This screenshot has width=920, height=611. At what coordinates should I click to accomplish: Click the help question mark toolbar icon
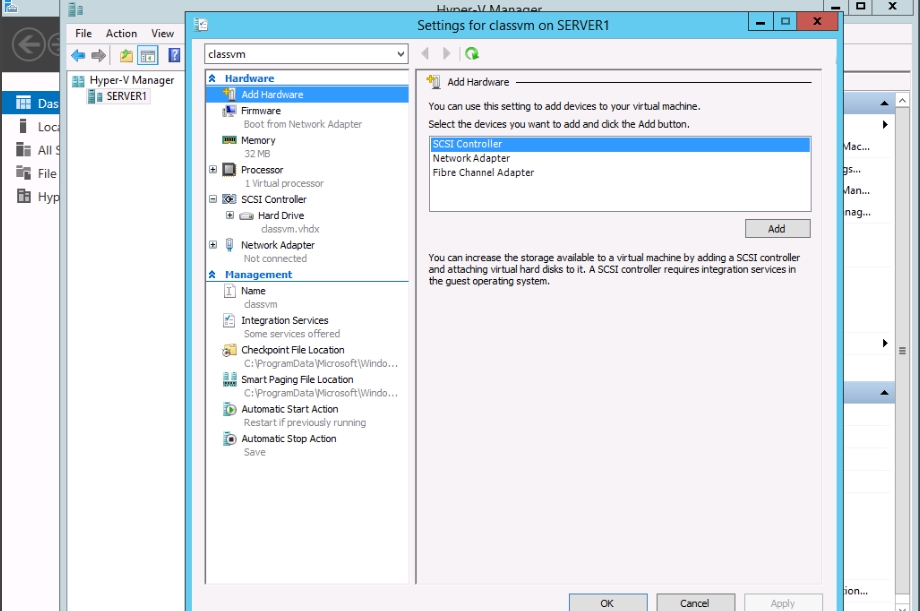(174, 56)
